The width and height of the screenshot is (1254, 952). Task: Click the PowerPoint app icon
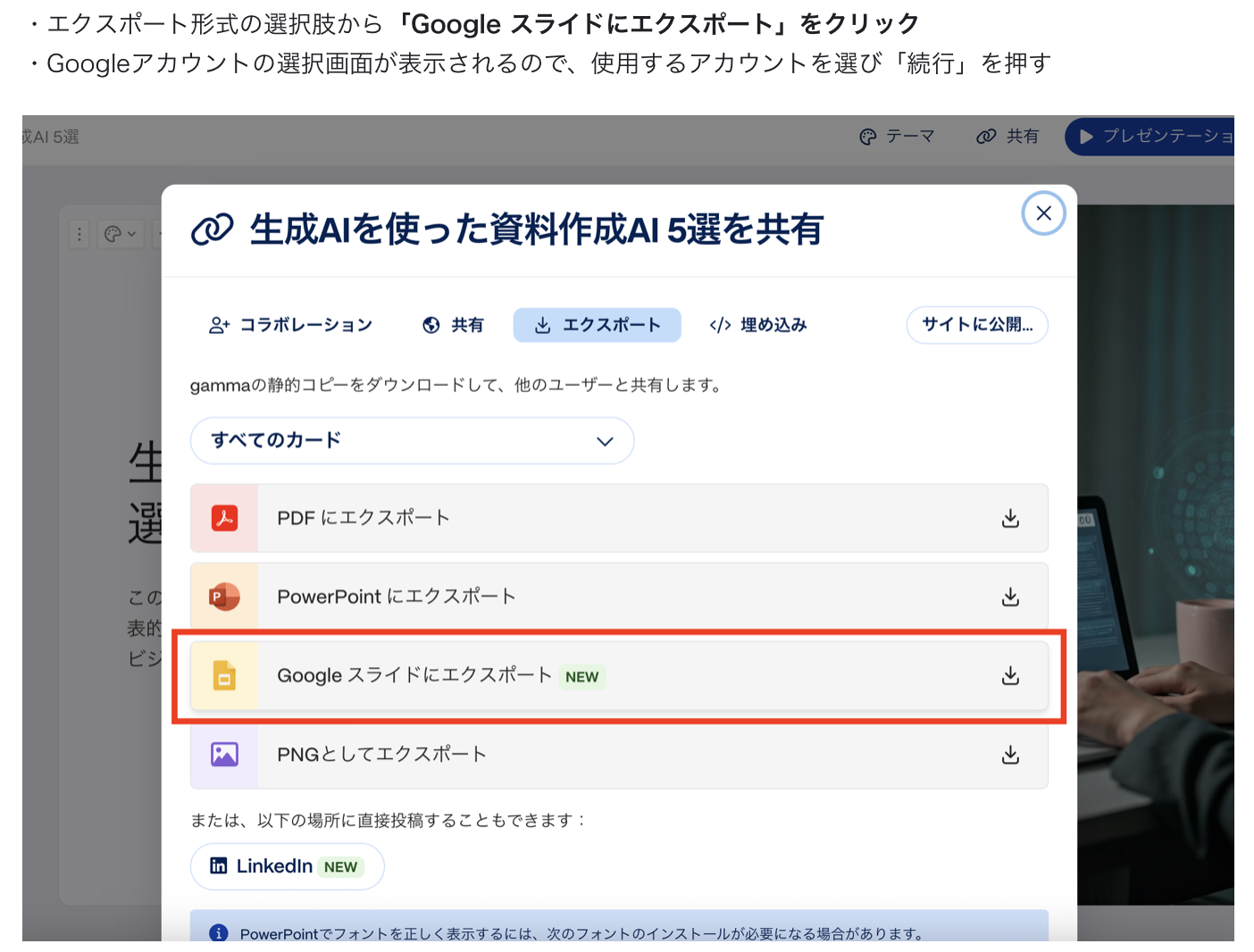click(224, 597)
